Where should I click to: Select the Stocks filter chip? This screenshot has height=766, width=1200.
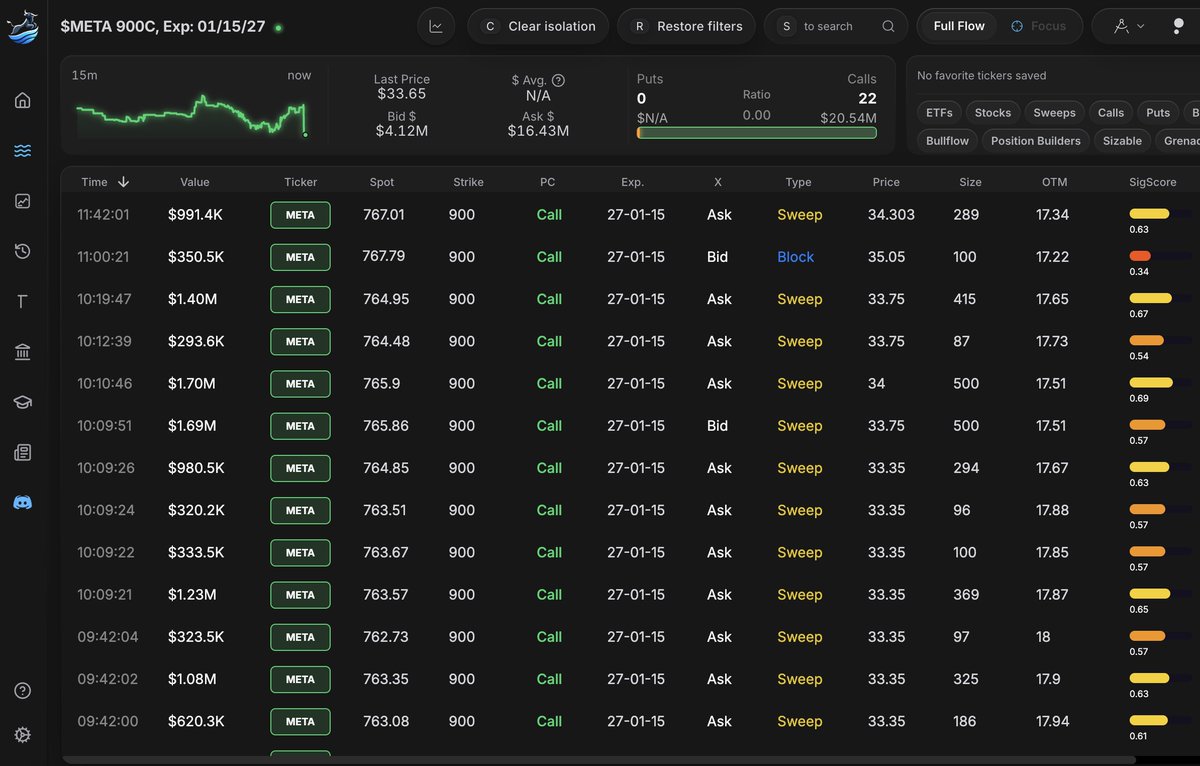tap(993, 113)
